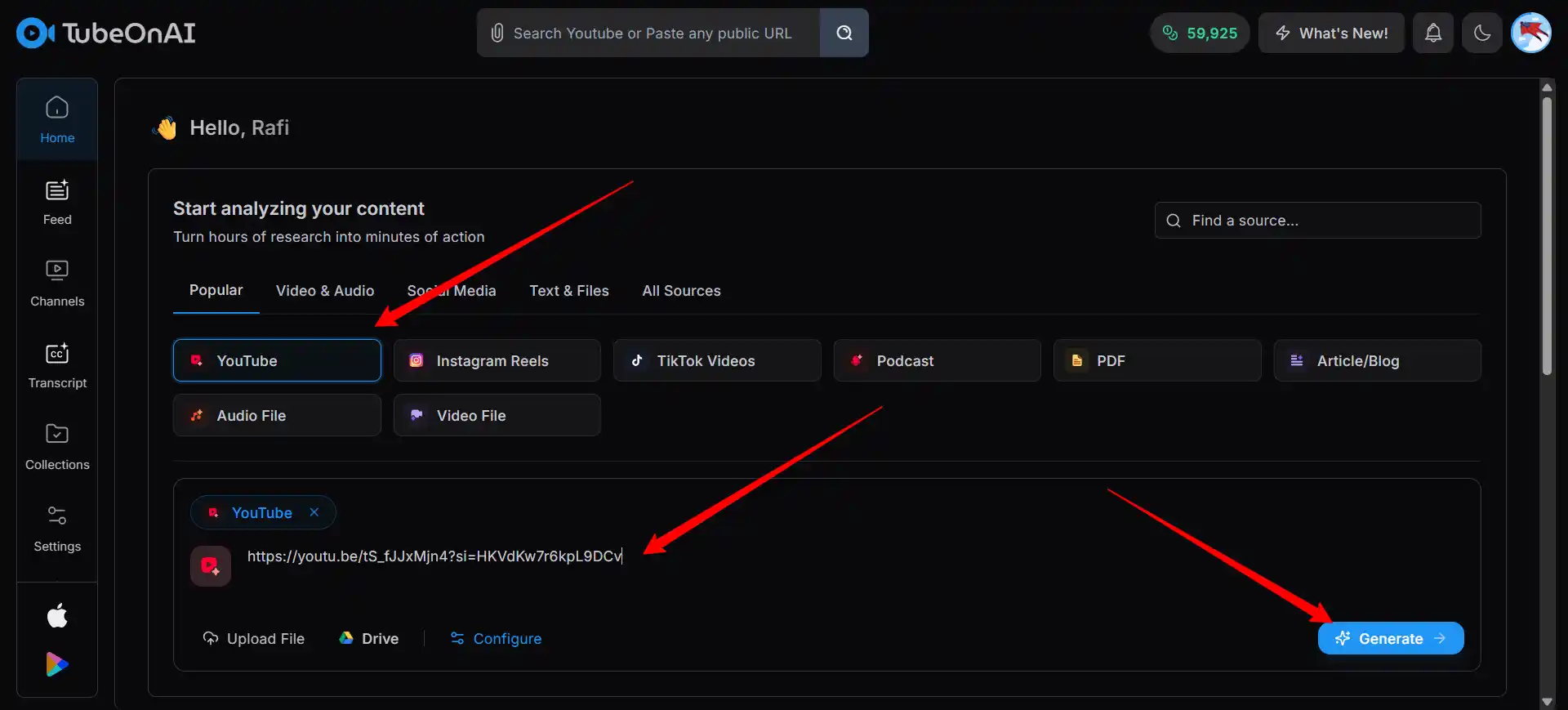
Task: Switch to the All Sources tab
Action: (681, 291)
